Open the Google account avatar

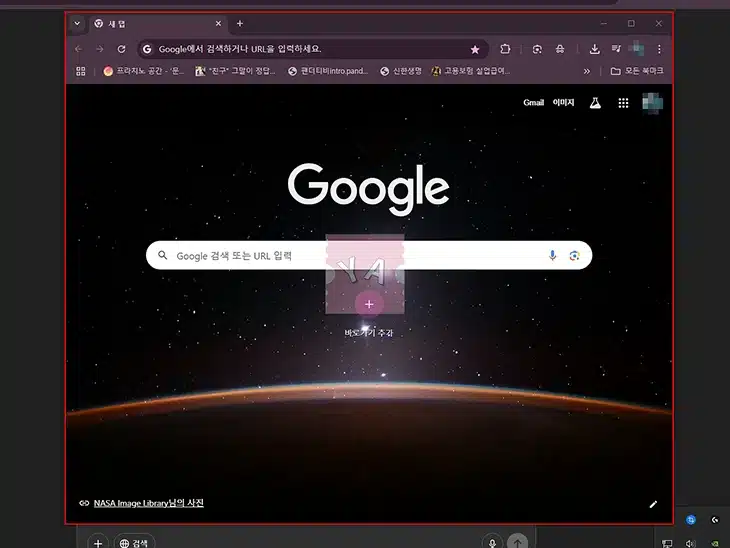pyautogui.click(x=652, y=103)
